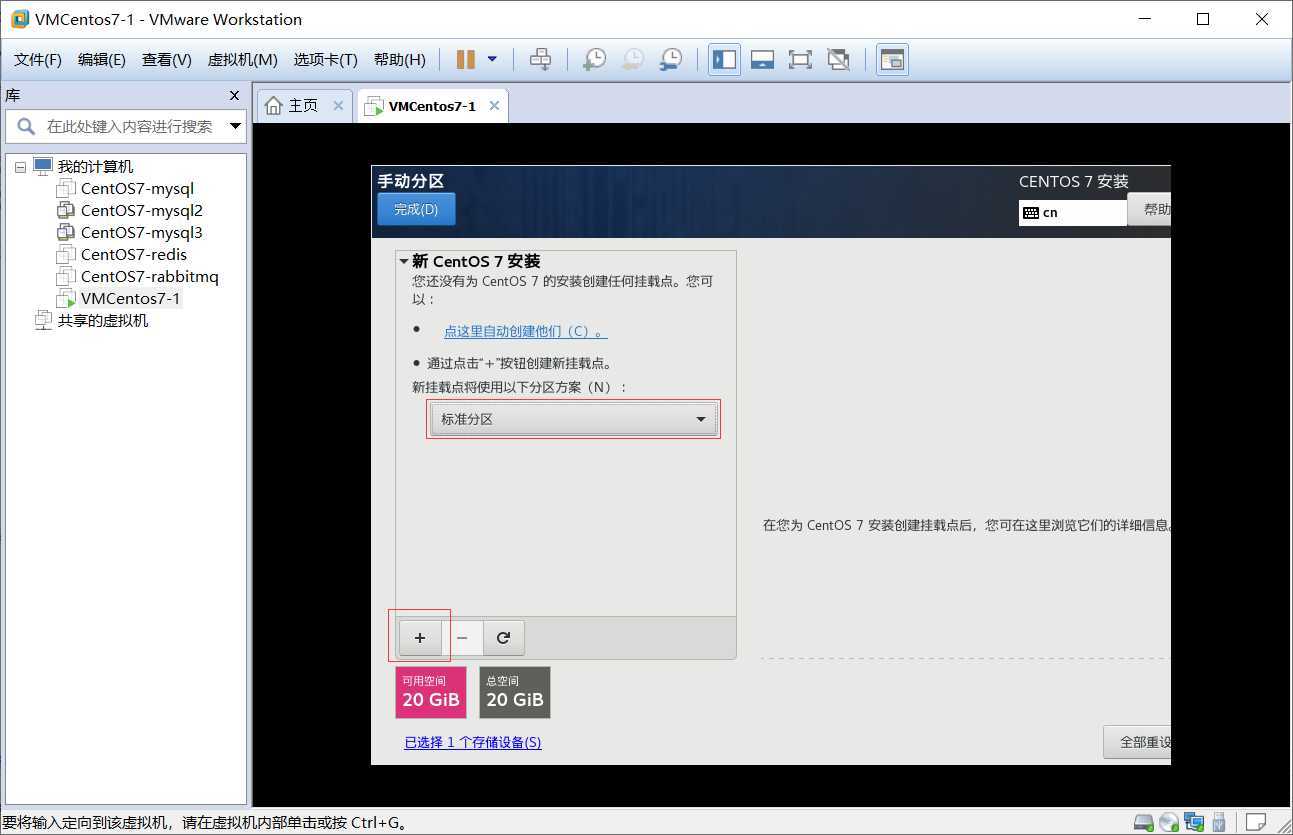The height and width of the screenshot is (835, 1293).
Task: Open the 编辑(E) menu
Action: point(102,60)
